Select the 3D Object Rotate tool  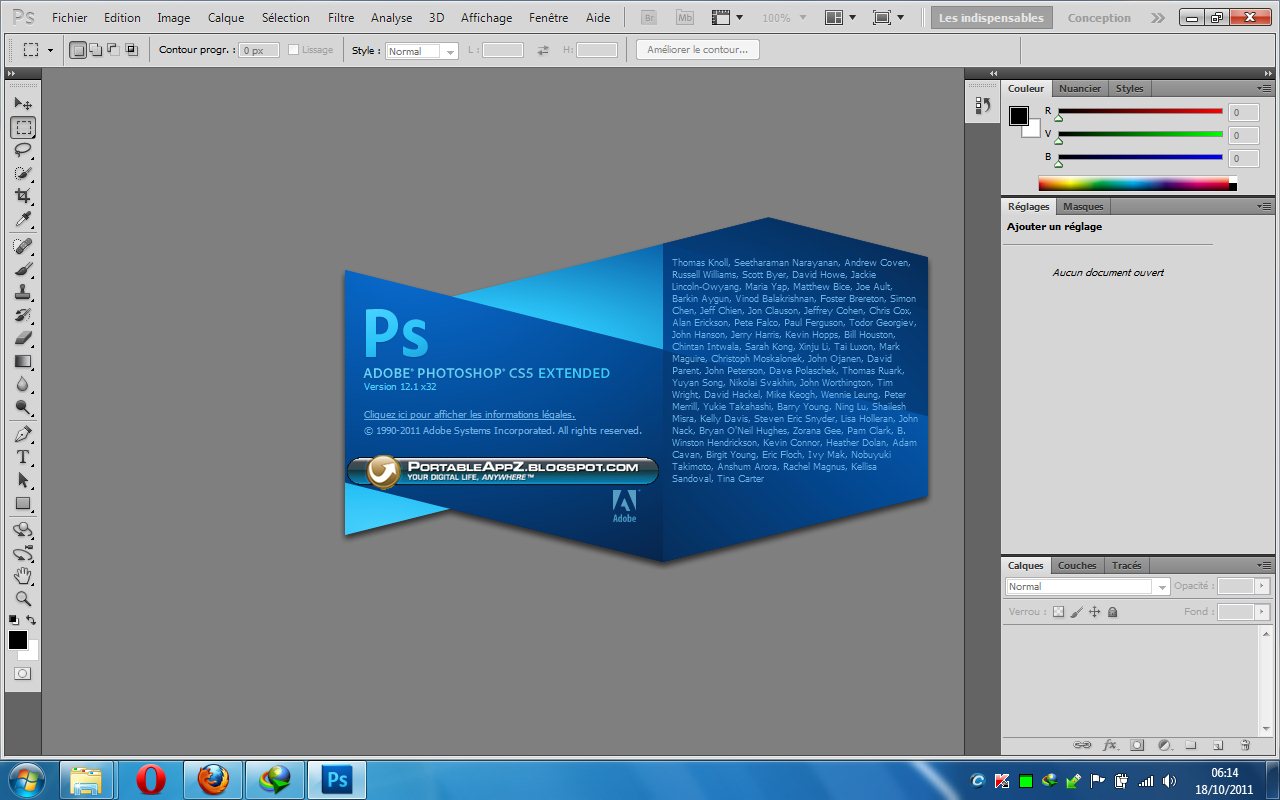point(23,530)
